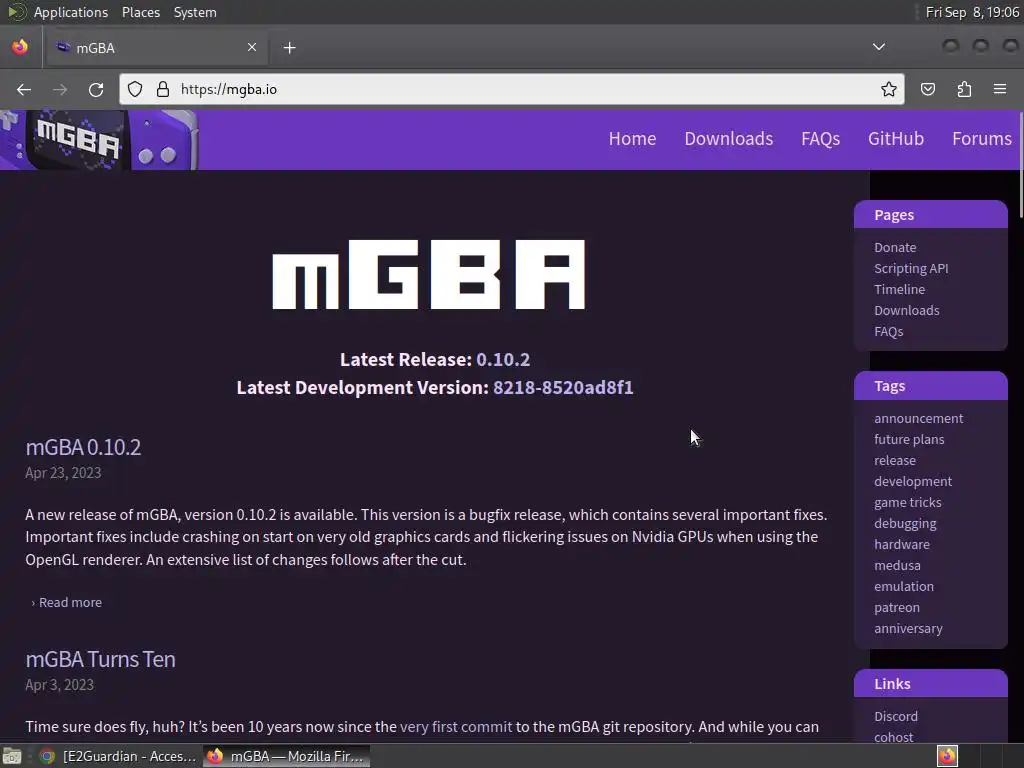Click the clock Fri Sep 8, 19:06
1024x768 pixels.
pyautogui.click(x=972, y=12)
